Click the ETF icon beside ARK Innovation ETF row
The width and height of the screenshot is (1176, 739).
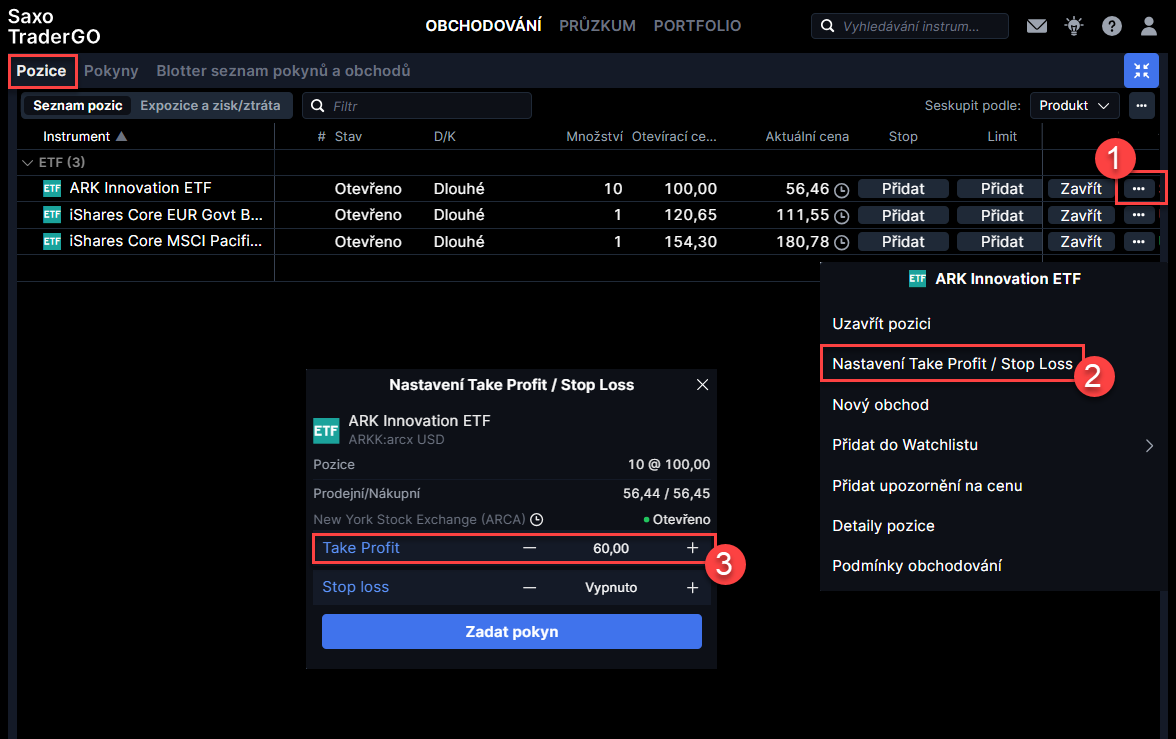(52, 188)
